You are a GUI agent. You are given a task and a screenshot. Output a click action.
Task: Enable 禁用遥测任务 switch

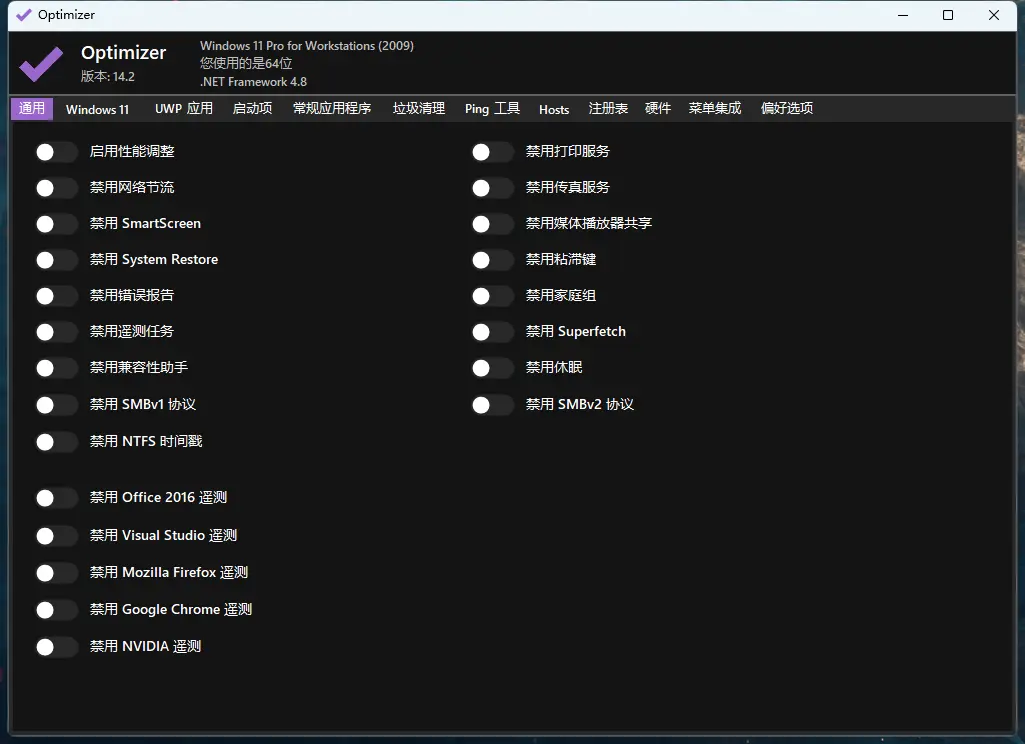57,332
